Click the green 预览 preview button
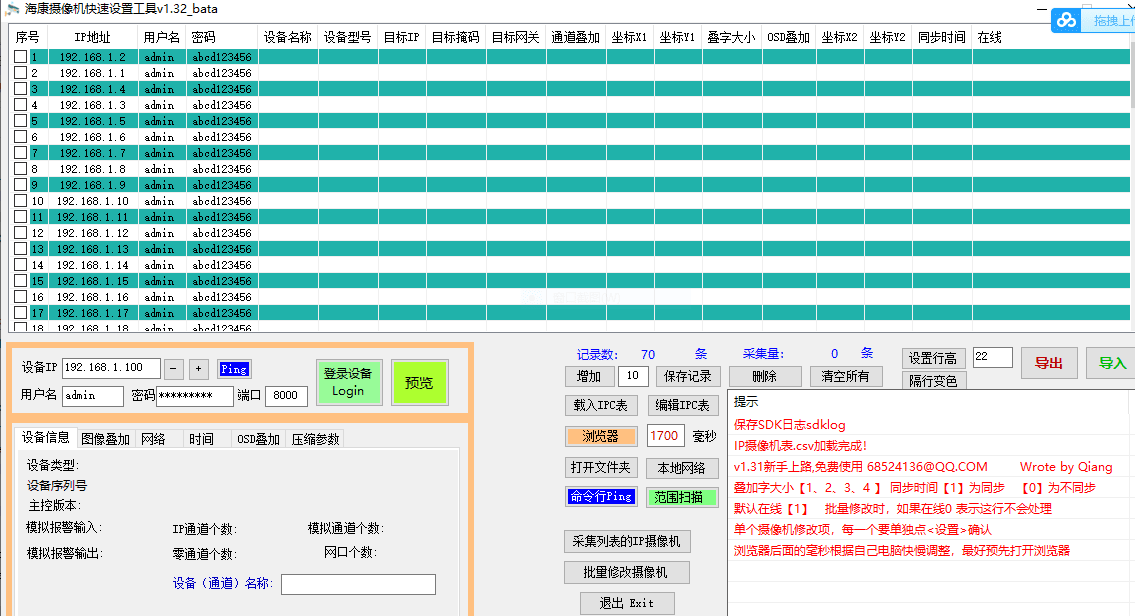This screenshot has height=616, width=1135. pos(420,382)
